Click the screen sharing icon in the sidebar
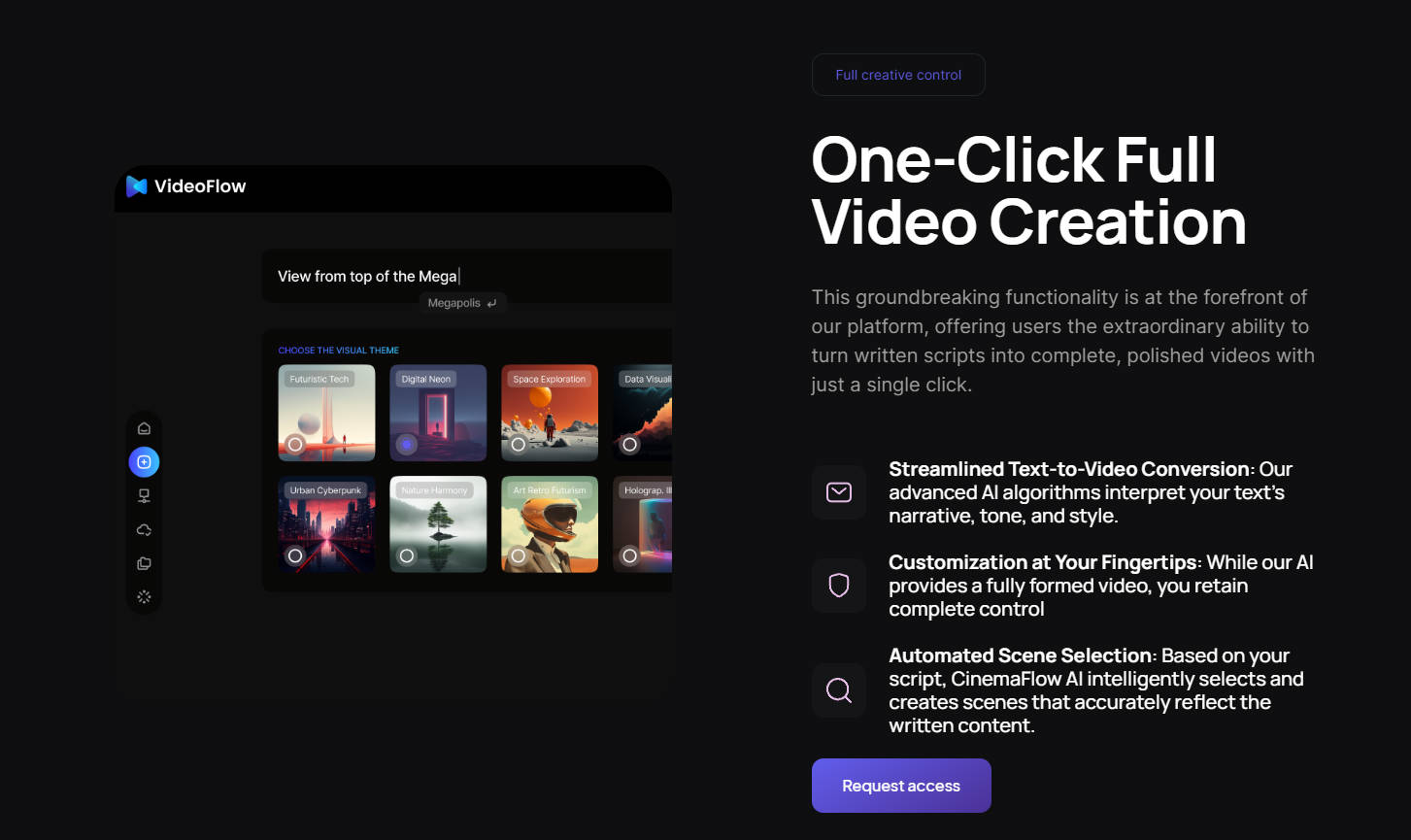This screenshot has width=1411, height=840. point(144,495)
